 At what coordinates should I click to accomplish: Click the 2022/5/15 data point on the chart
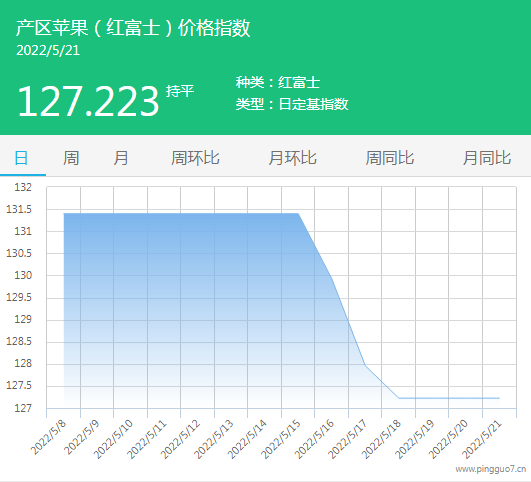298,213
